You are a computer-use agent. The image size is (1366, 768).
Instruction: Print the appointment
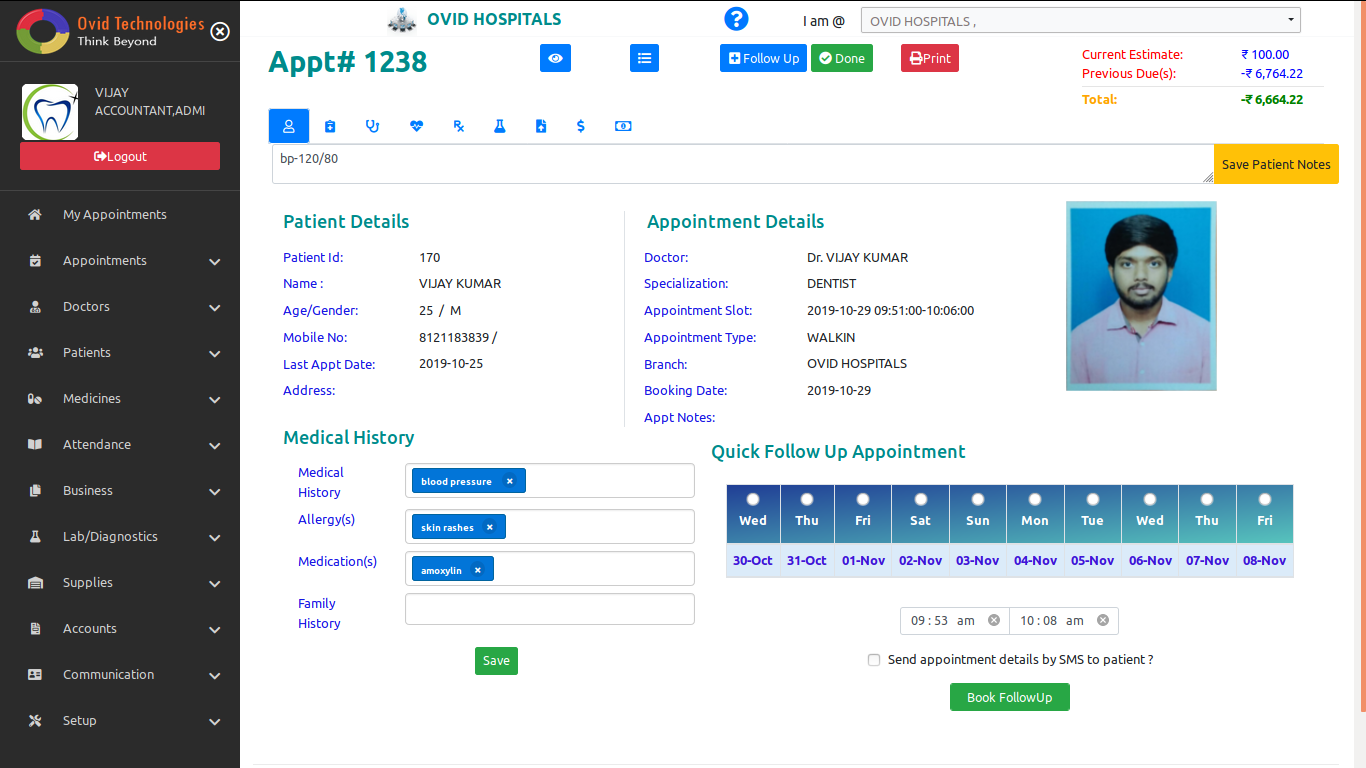click(930, 58)
